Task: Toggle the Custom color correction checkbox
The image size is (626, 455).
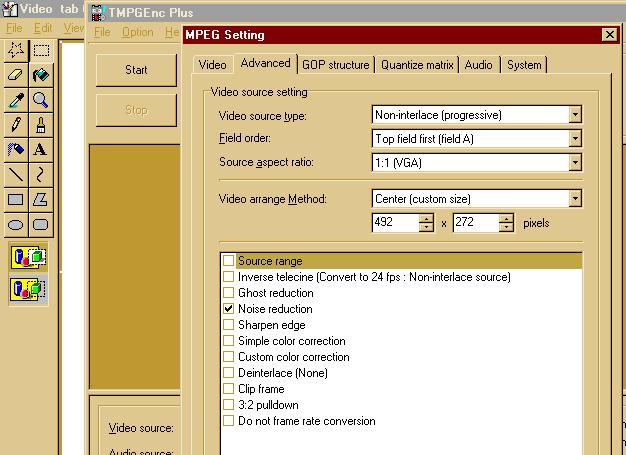Action: [228, 357]
